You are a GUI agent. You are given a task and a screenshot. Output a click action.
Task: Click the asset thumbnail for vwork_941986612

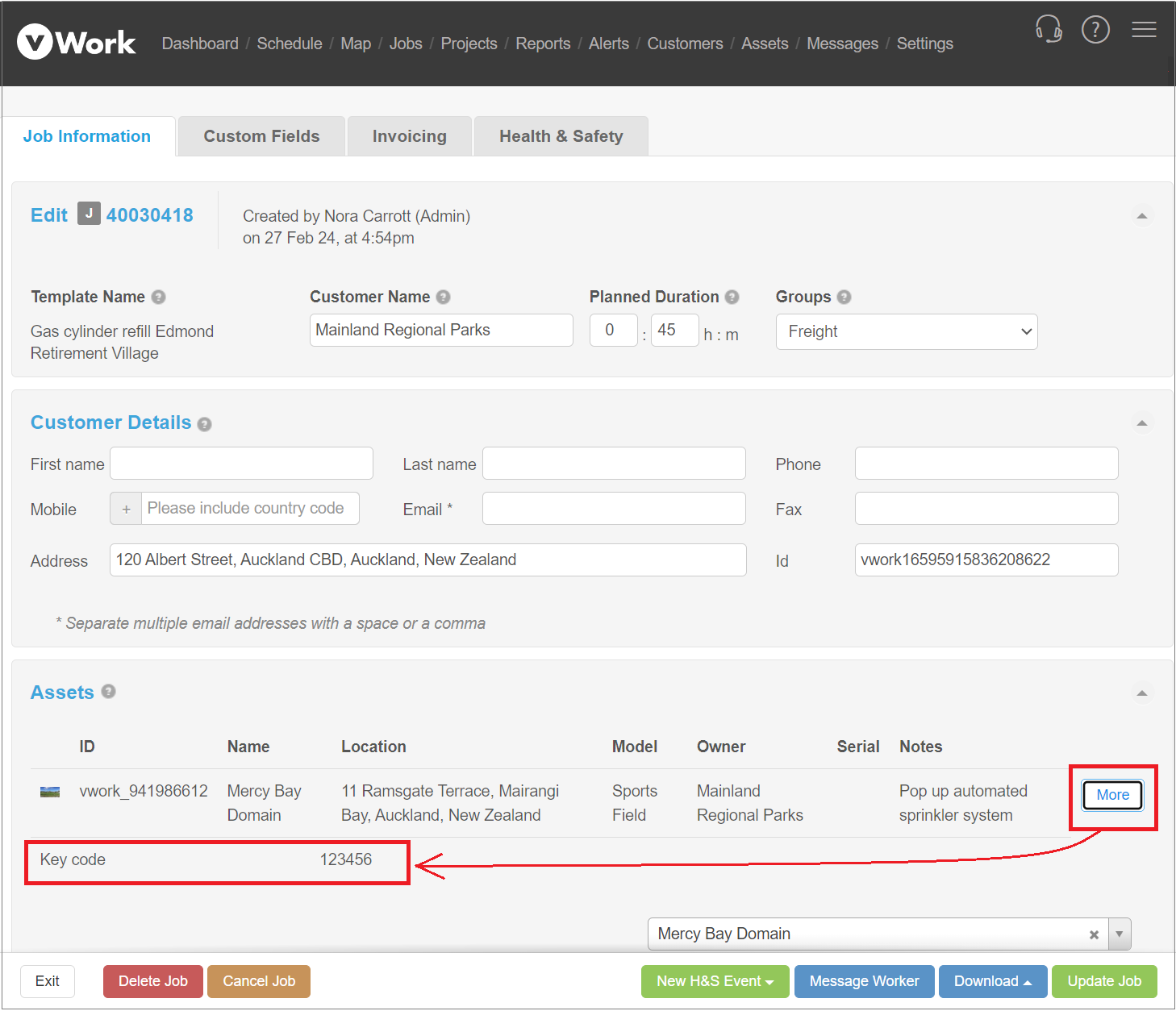pos(49,792)
